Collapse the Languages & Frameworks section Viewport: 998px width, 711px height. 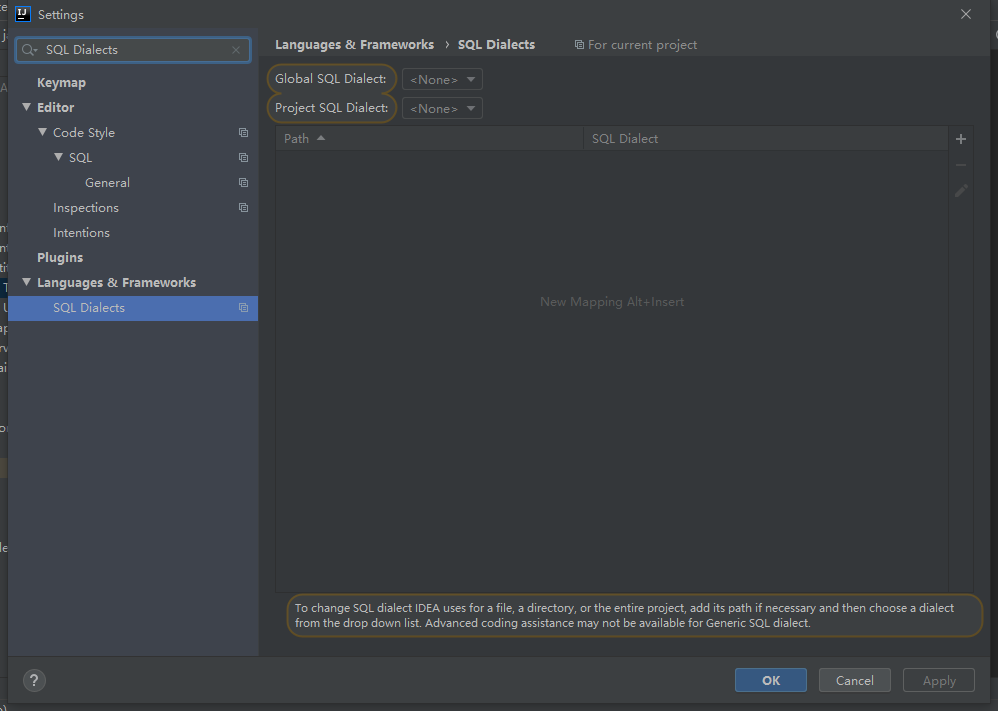click(x=26, y=282)
